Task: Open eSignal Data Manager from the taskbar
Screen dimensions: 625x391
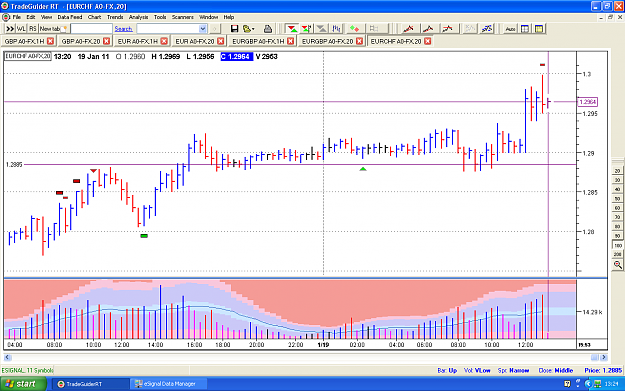Action: [x=169, y=384]
